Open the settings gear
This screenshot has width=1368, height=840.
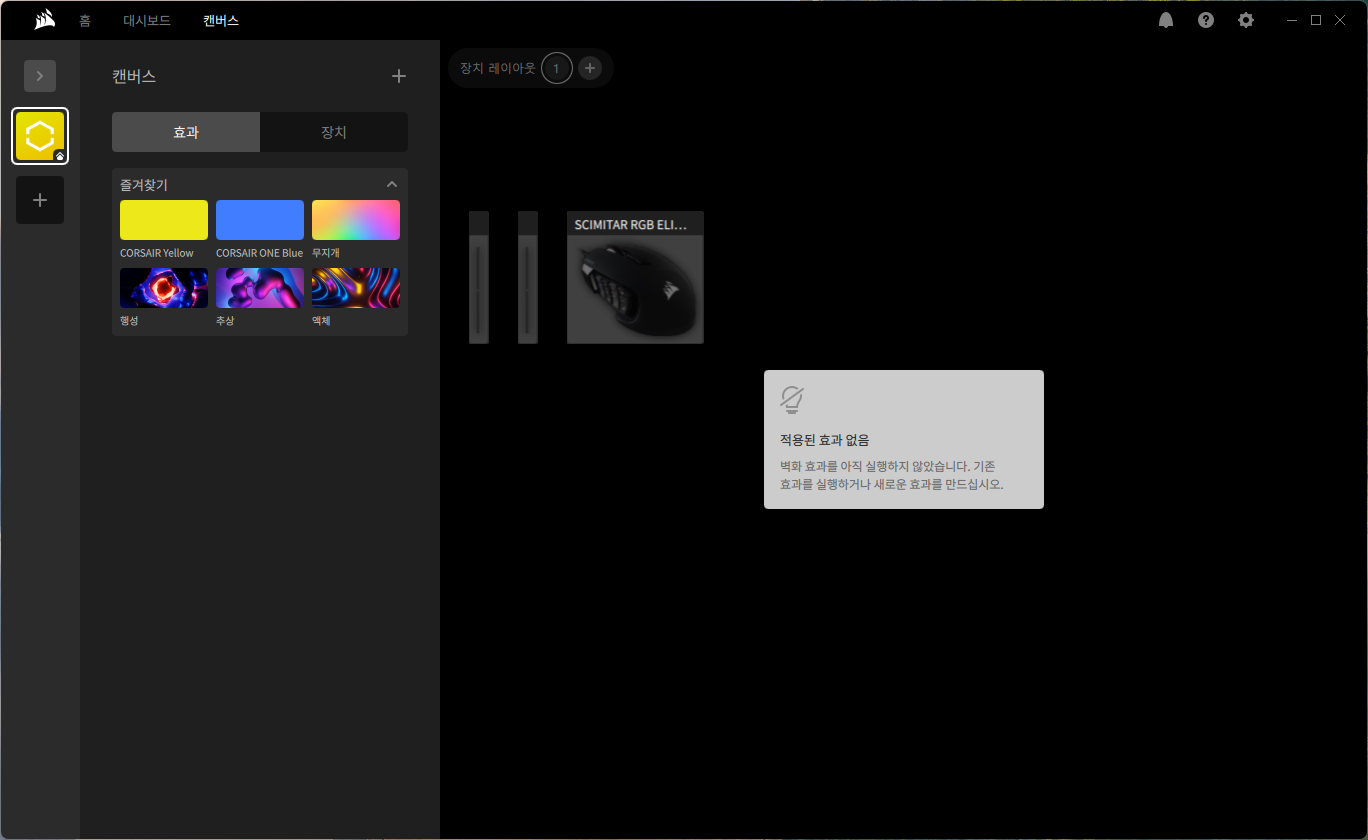point(1246,20)
